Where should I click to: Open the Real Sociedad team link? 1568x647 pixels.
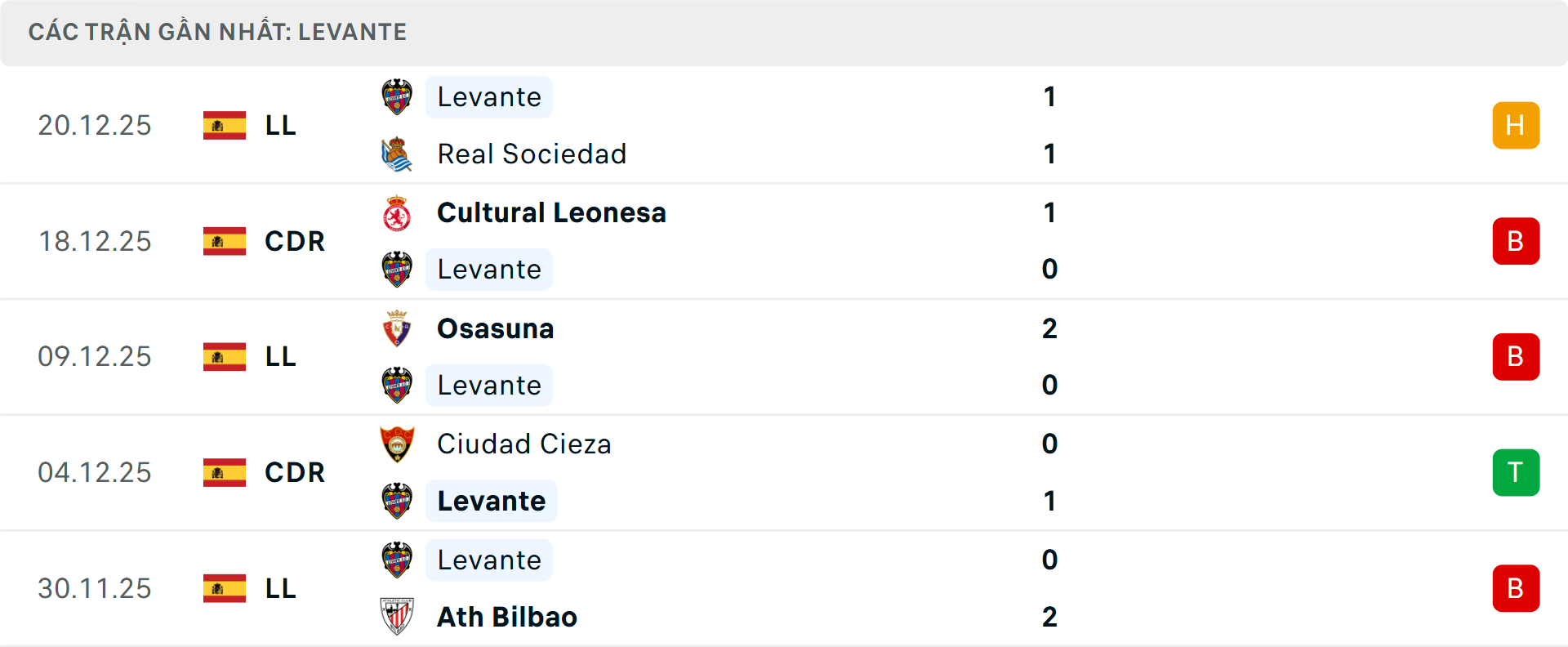point(532,154)
